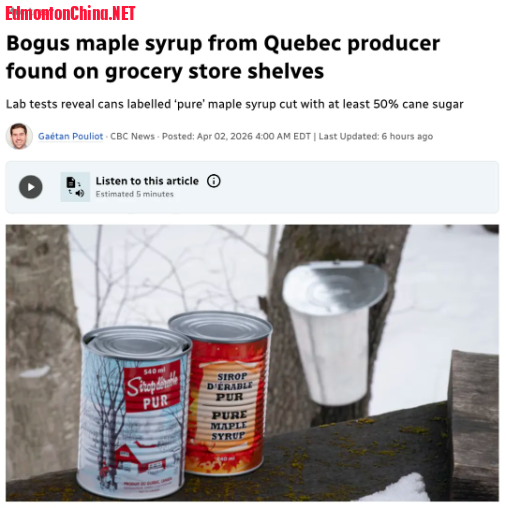Click the Last Updated 6 hours ago text
506x508 pixels.
(376, 136)
